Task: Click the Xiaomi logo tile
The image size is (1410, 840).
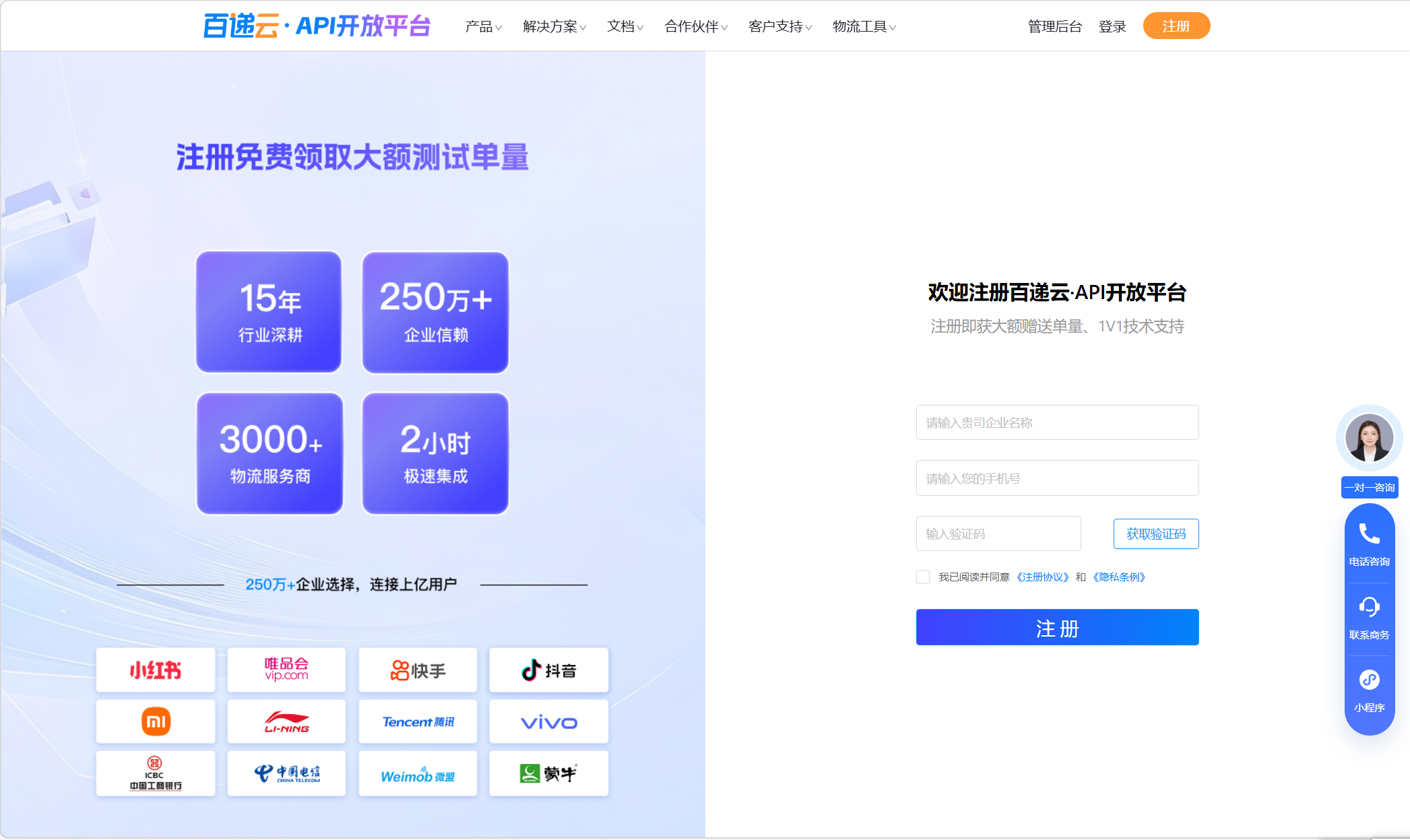Action: [x=156, y=721]
